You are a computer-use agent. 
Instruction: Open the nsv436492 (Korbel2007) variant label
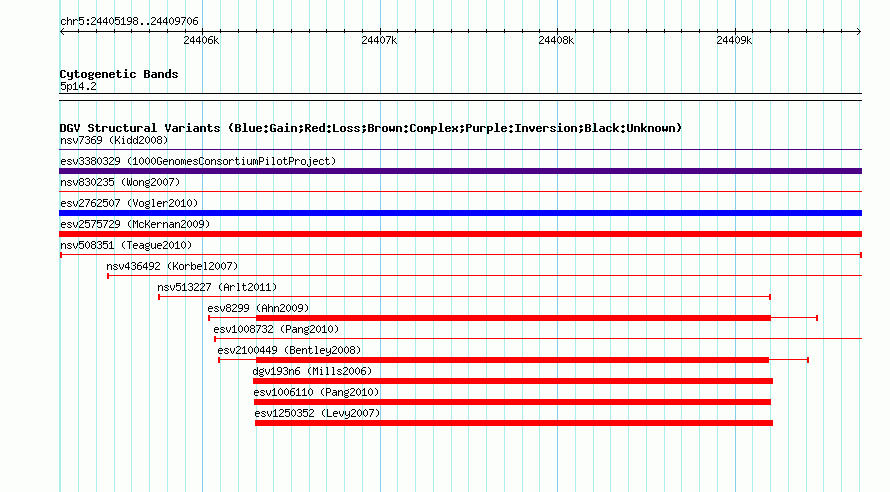coord(172,267)
